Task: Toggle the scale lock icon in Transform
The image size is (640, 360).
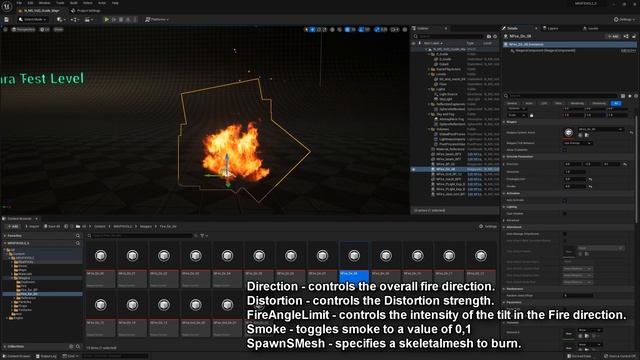Action: click(531, 116)
